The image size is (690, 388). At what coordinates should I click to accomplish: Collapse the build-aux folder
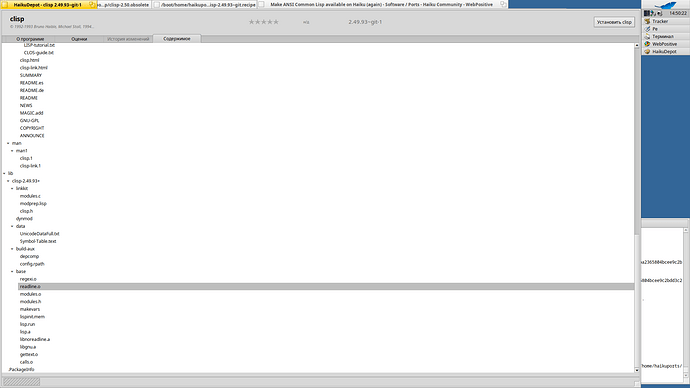12,249
